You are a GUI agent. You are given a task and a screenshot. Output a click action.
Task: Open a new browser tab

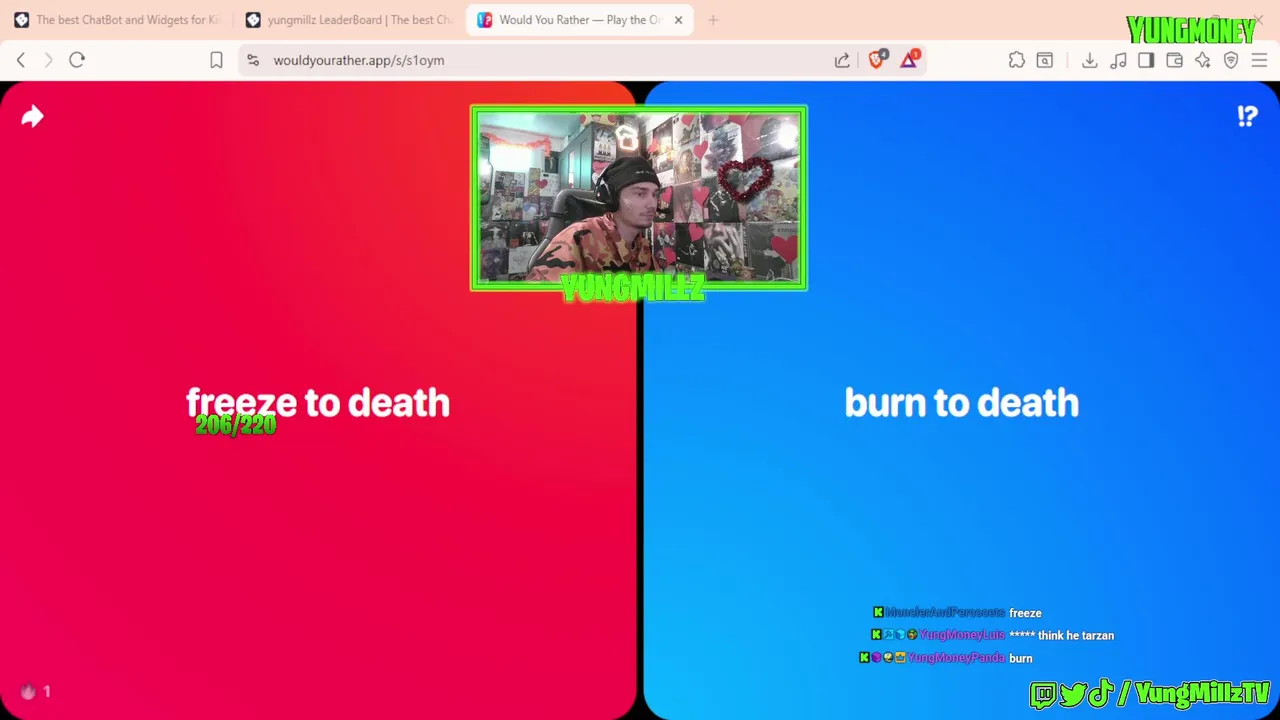point(713,20)
